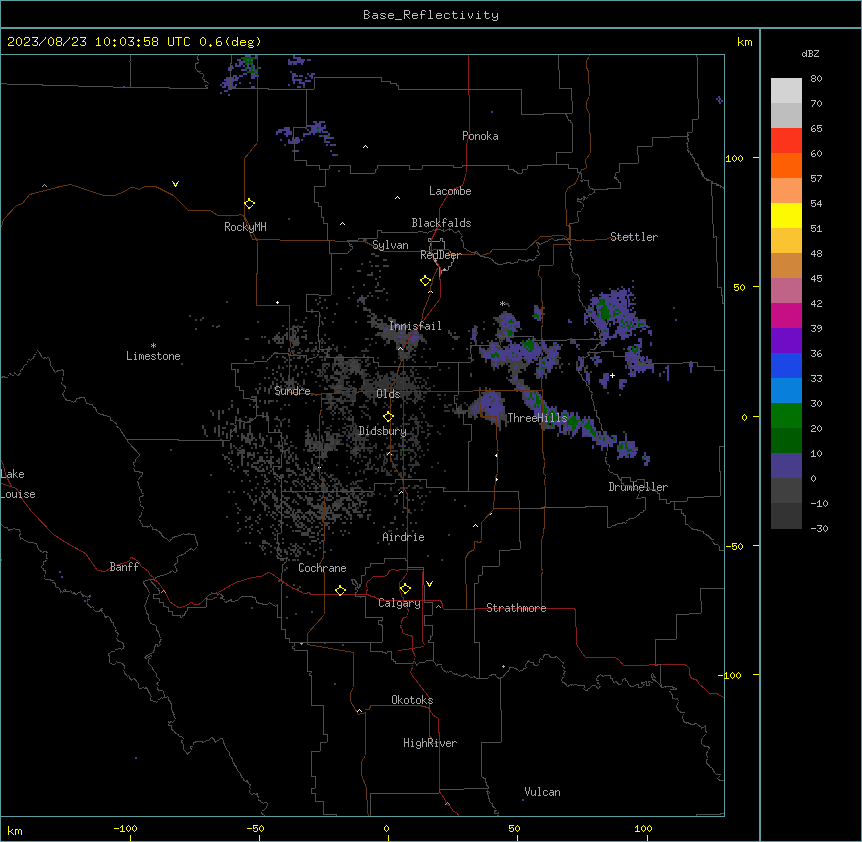Click the yellow diamond marker above Calgary label
The width and height of the screenshot is (862, 842).
[405, 589]
